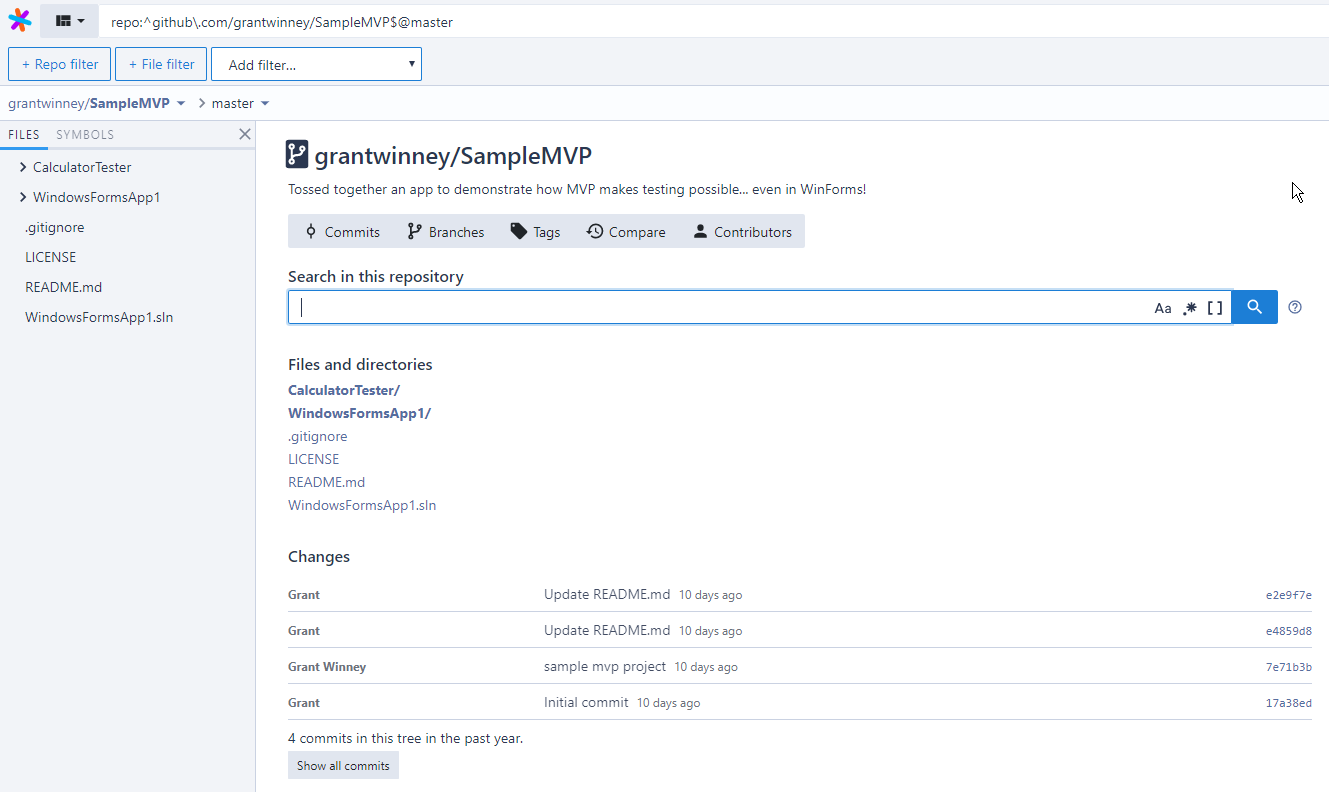Image resolution: width=1329 pixels, height=792 pixels.
Task: Expand the WindowsFormsApp1 folder in tree
Action: click(23, 197)
